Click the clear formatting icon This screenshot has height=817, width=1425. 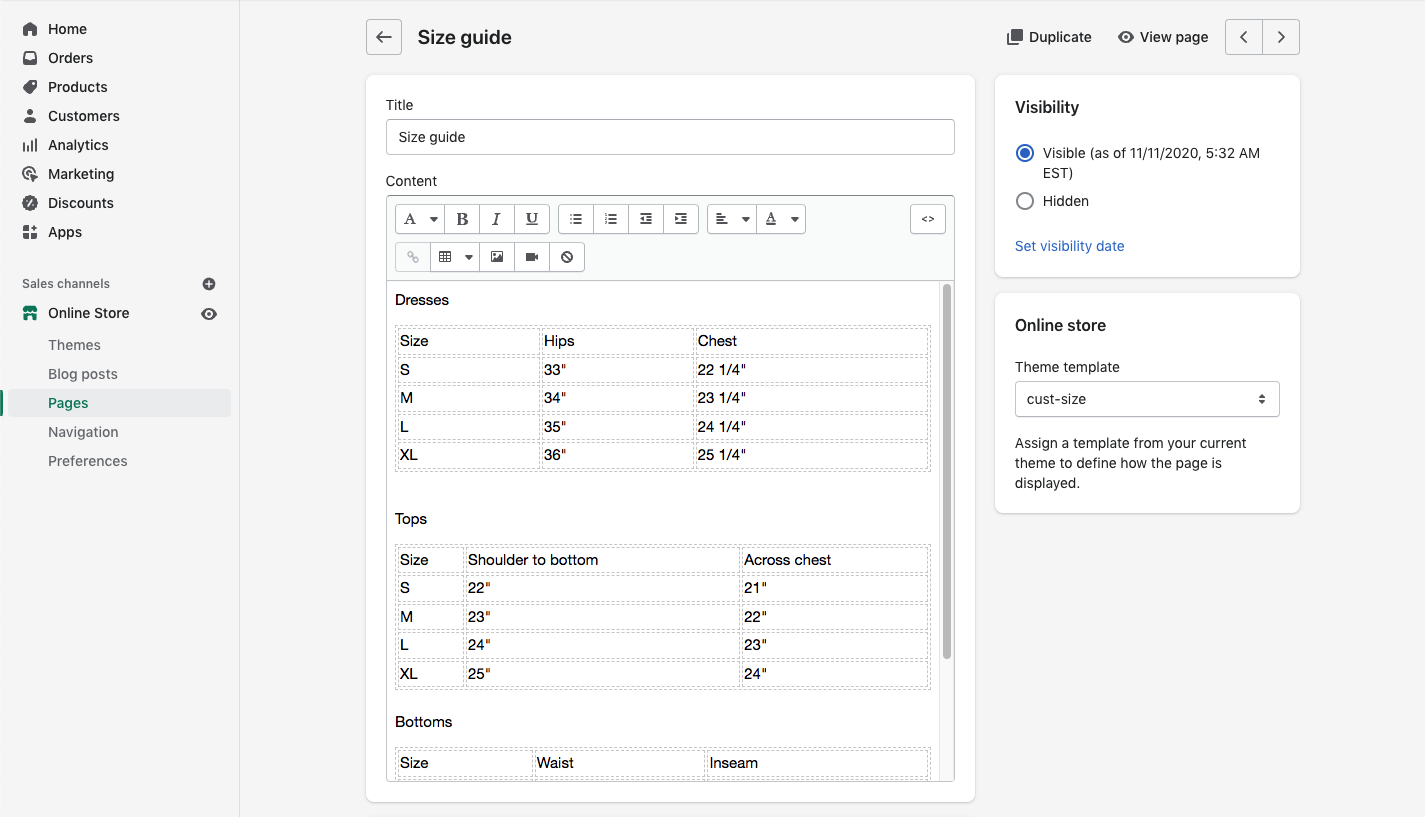(x=567, y=257)
